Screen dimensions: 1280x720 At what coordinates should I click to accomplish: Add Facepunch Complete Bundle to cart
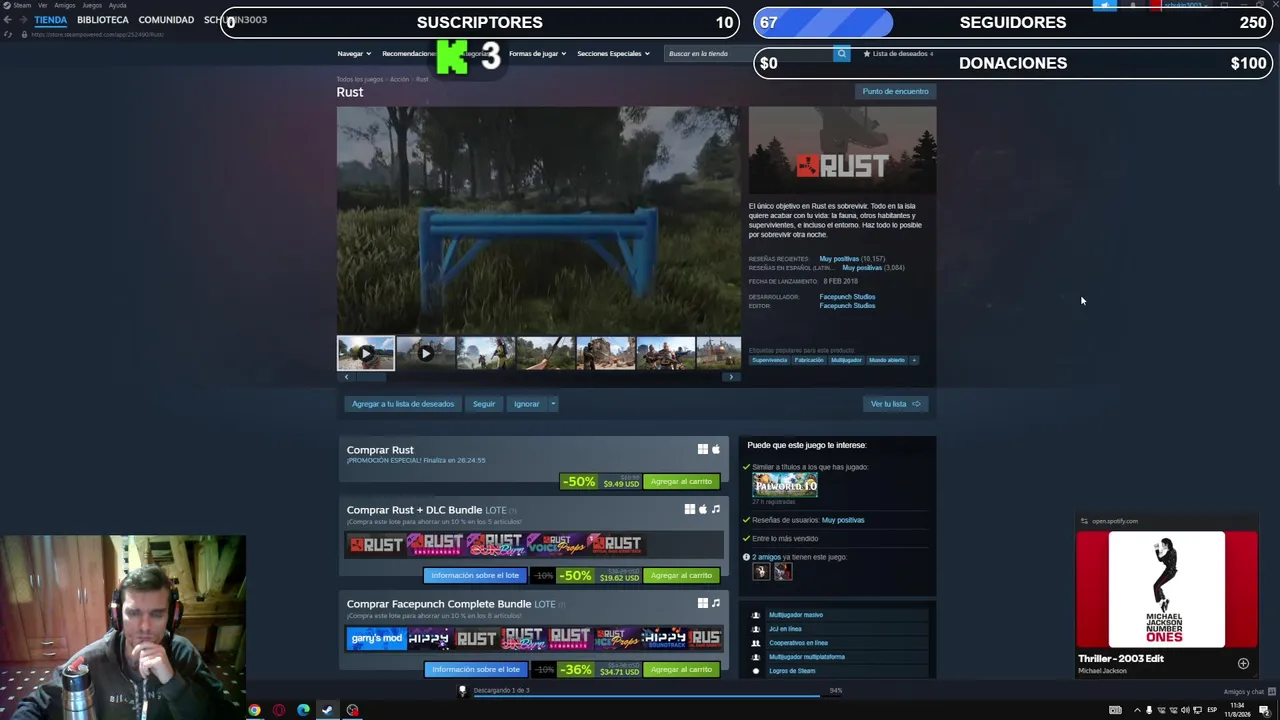(x=681, y=670)
